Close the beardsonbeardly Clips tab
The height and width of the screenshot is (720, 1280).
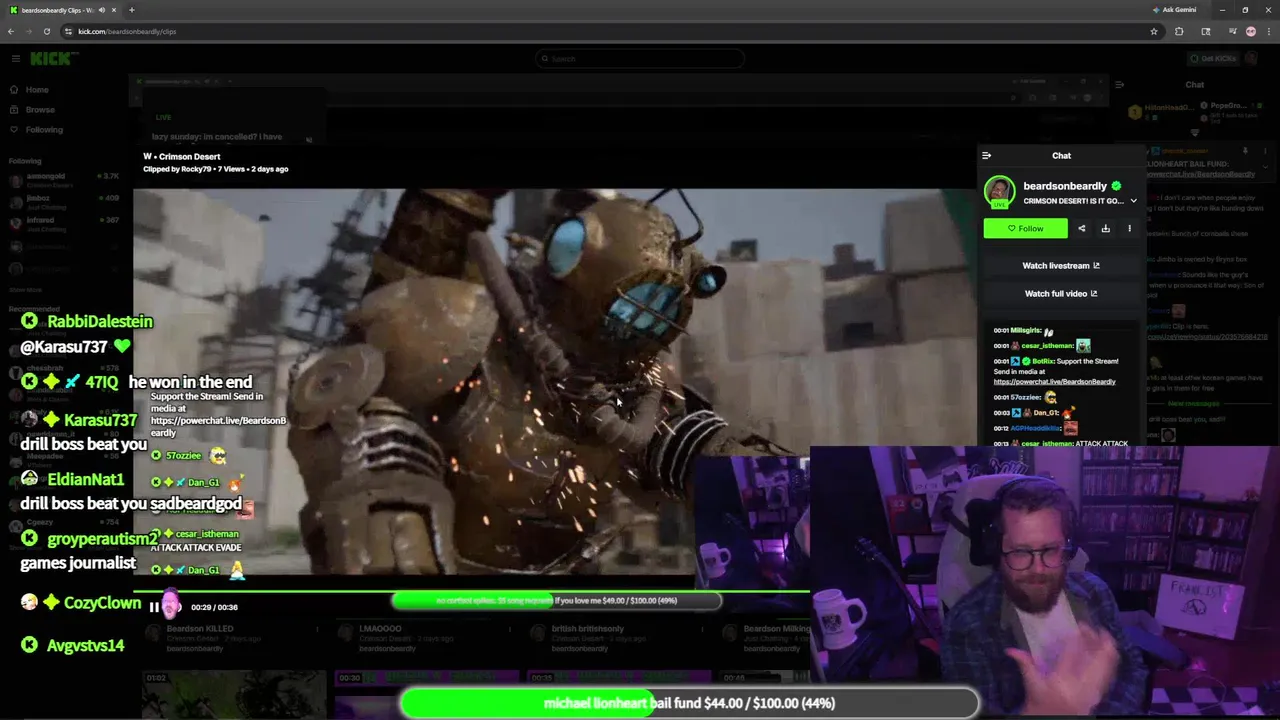coord(114,10)
